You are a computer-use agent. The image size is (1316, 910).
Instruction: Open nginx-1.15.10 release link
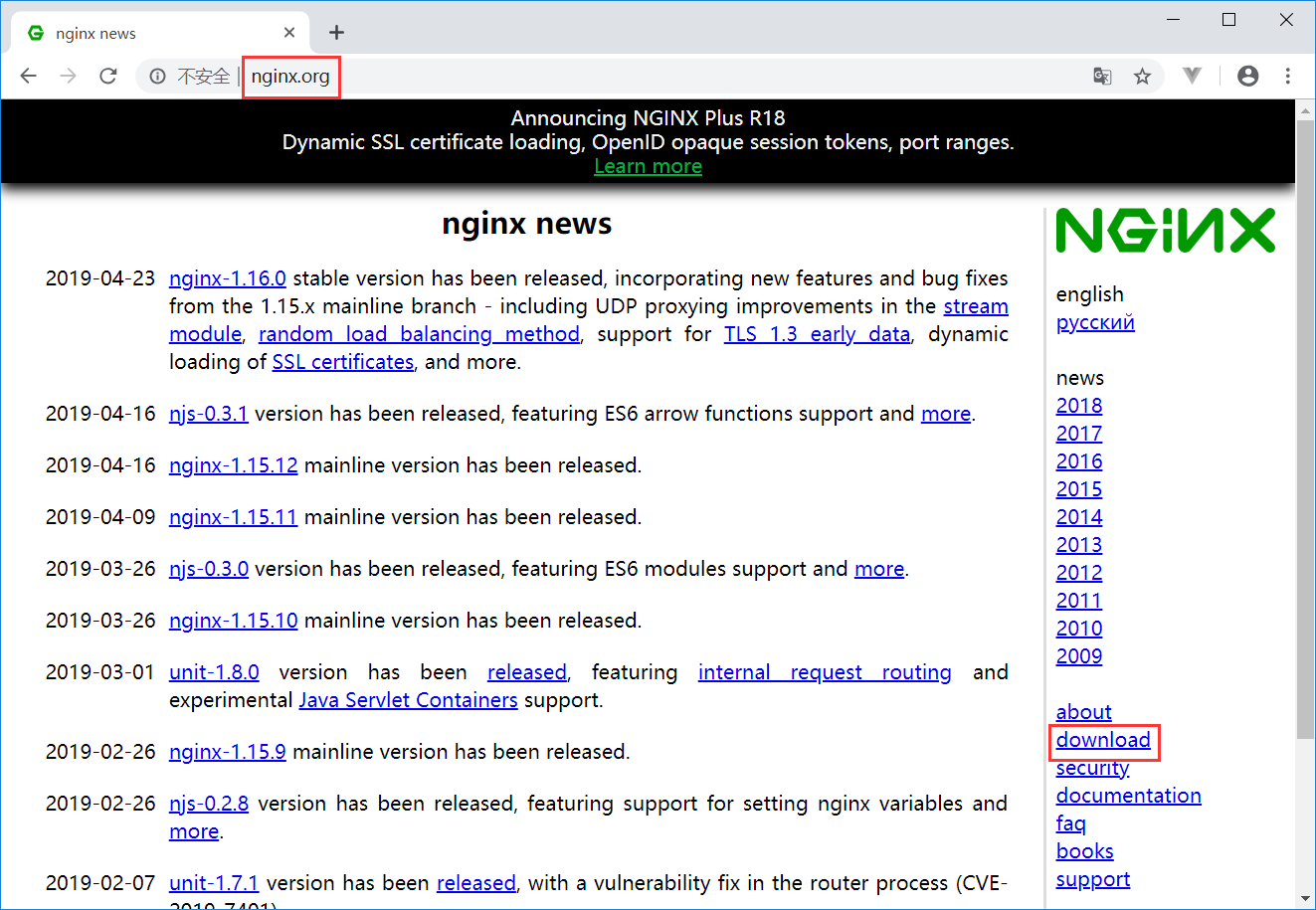(x=234, y=621)
